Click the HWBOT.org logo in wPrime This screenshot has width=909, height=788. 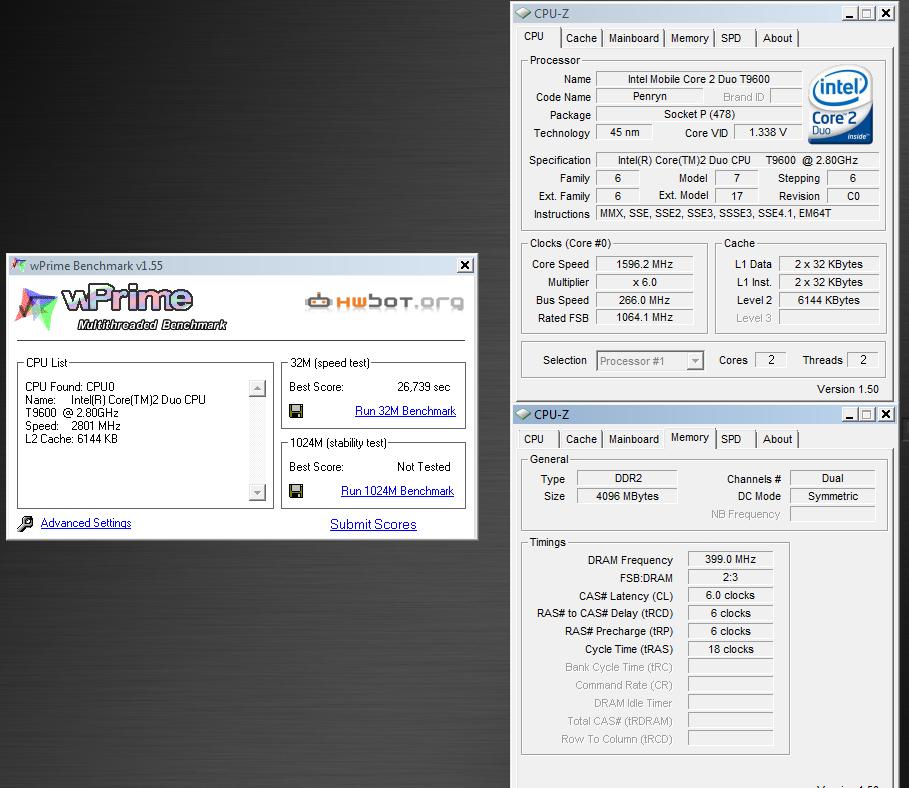384,302
